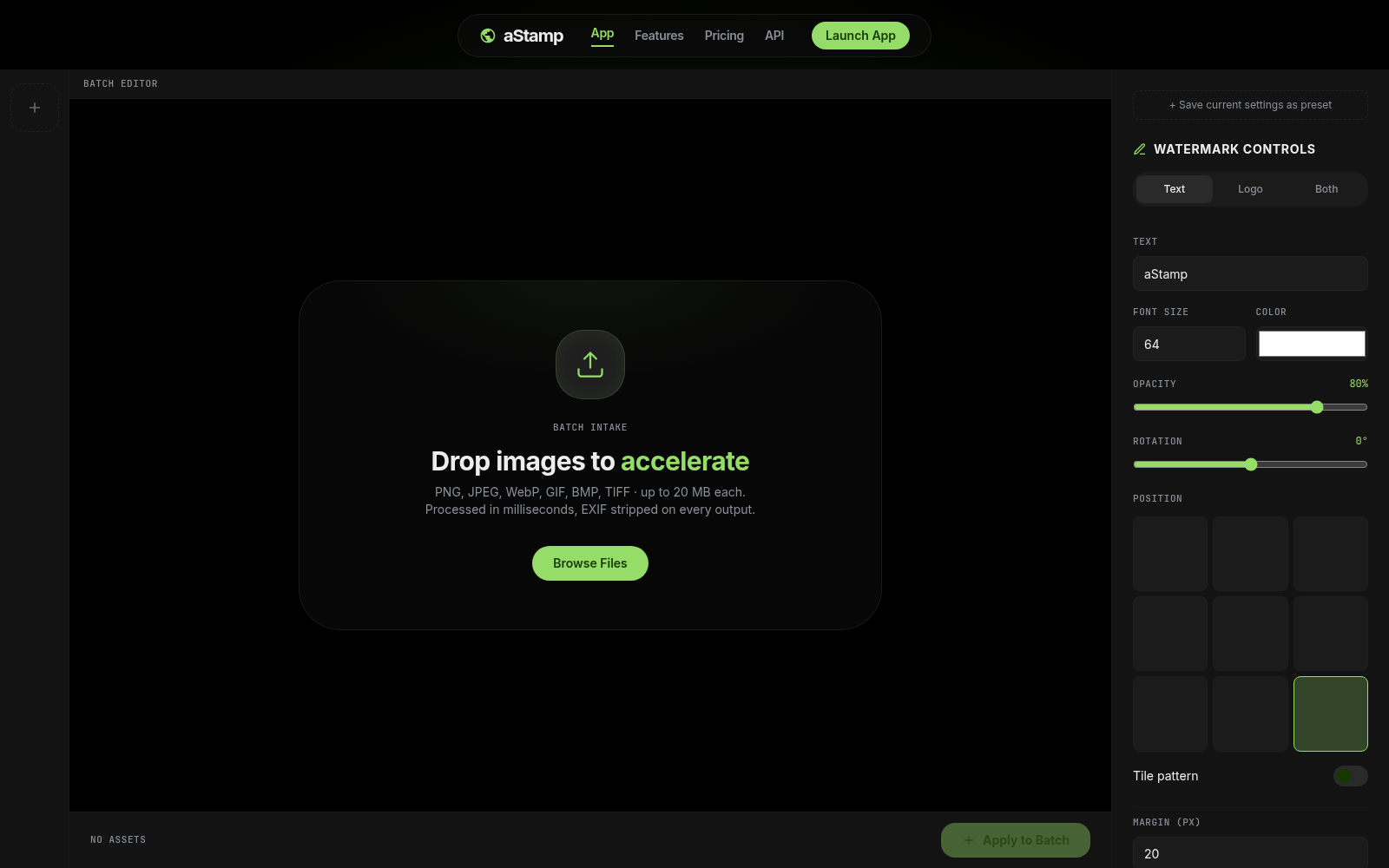Save current settings as preset
1389x868 pixels.
pos(1250,105)
